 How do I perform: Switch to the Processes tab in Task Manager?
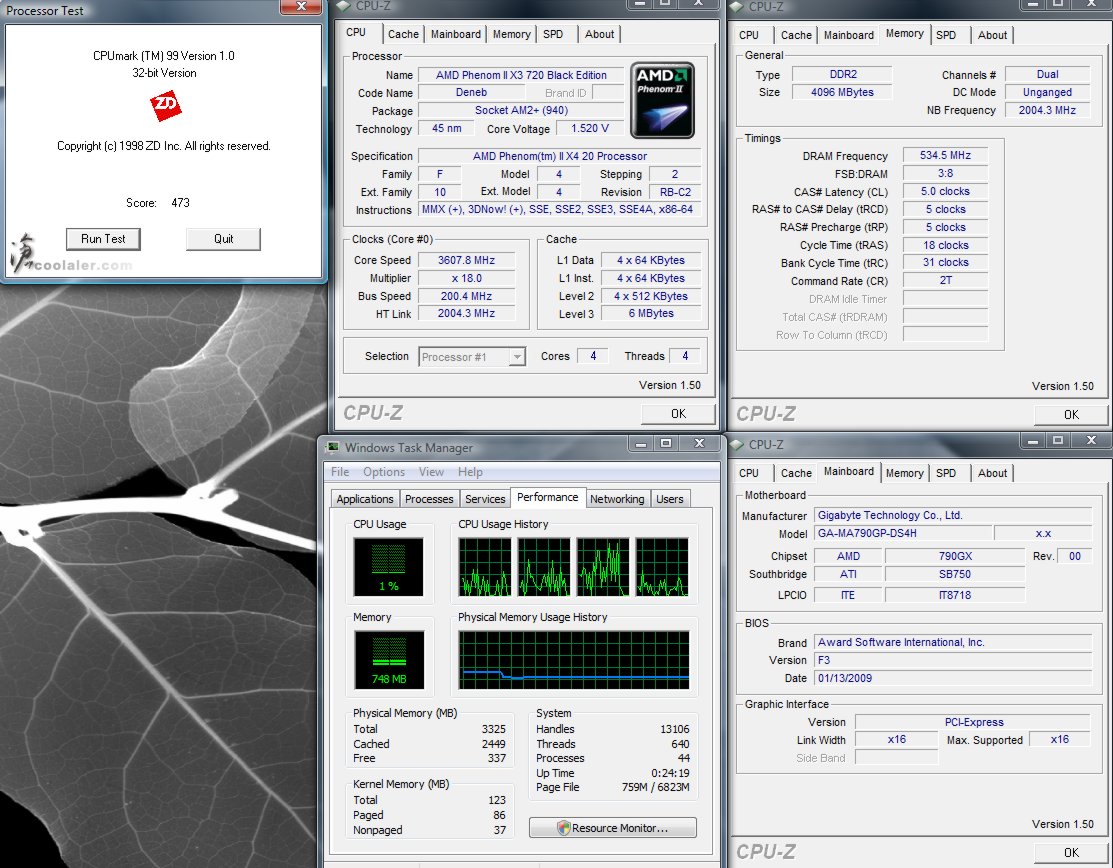(429, 499)
